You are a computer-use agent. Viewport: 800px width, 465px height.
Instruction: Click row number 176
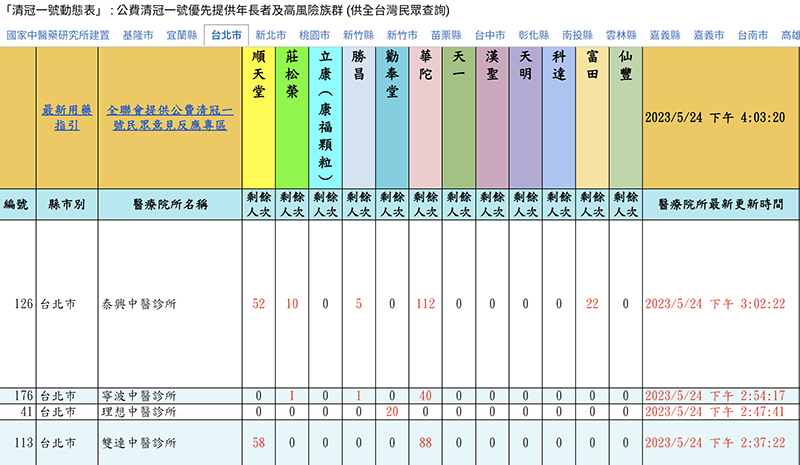pyautogui.click(x=23, y=396)
